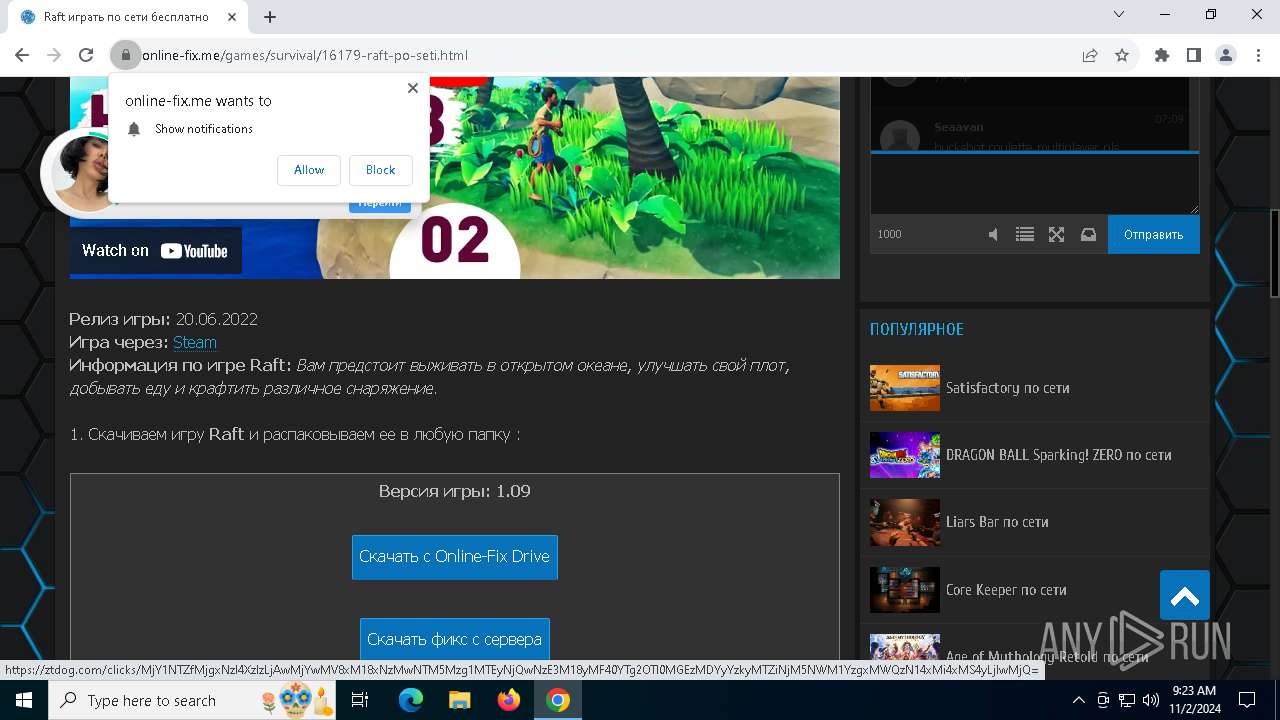Open File Explorer from taskbar
1280x720 pixels.
coord(460,700)
